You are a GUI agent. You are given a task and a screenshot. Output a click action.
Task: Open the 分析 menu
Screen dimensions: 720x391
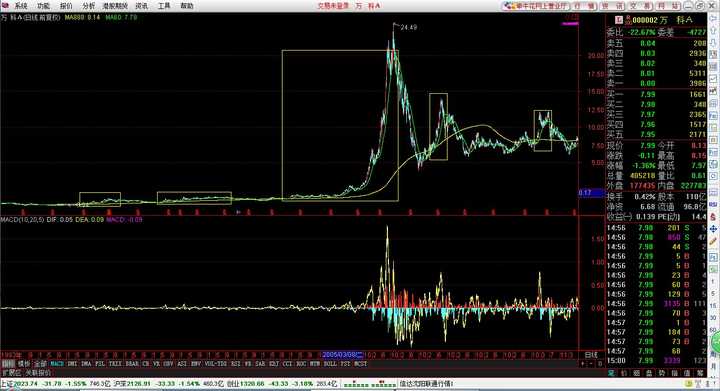89,6
